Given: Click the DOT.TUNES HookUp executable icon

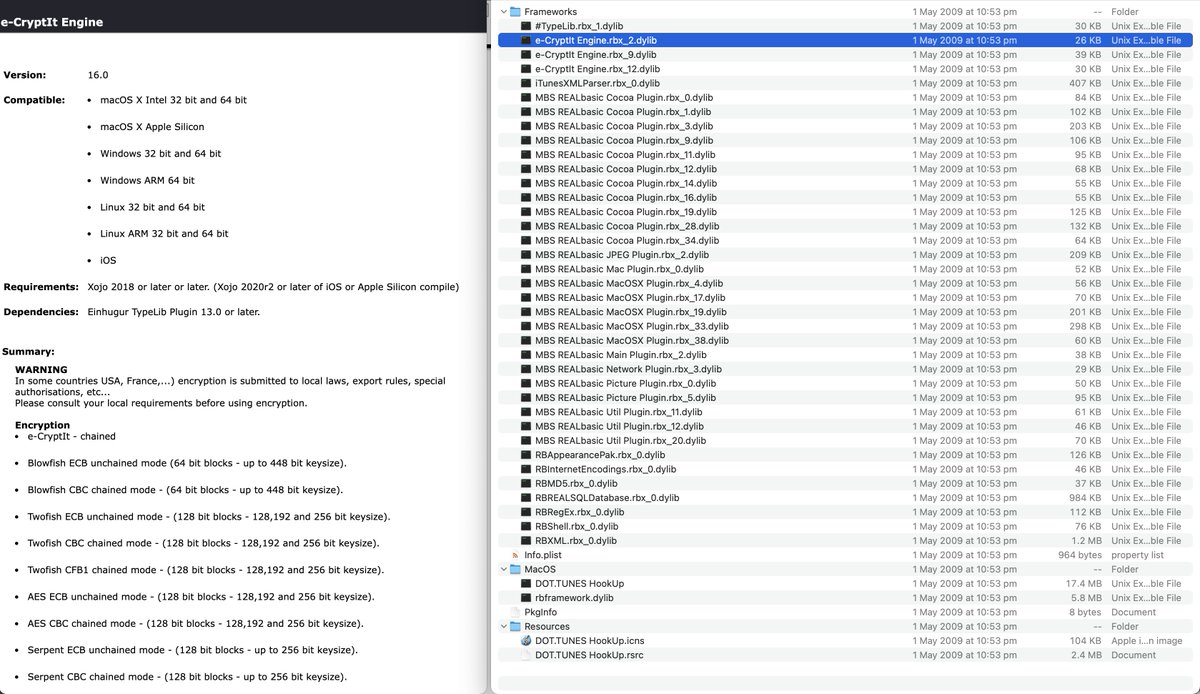Looking at the screenshot, I should (x=526, y=583).
